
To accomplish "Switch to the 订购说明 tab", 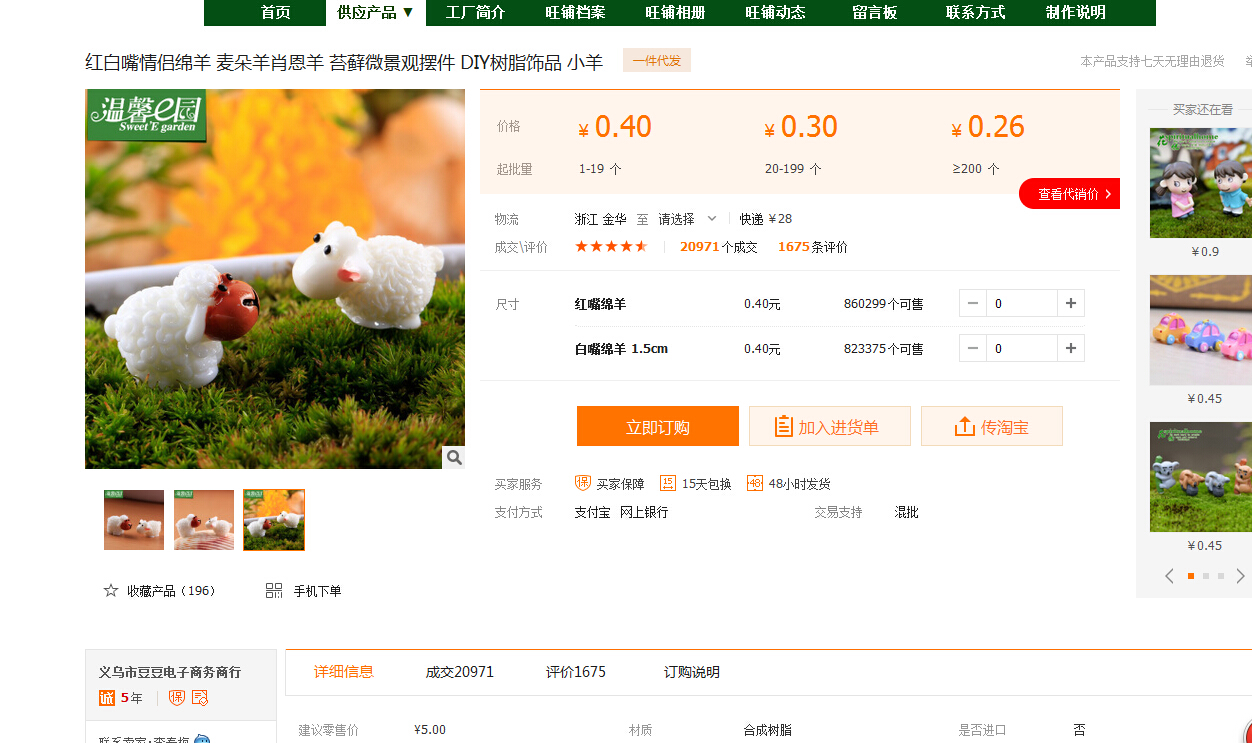I will click(691, 672).
